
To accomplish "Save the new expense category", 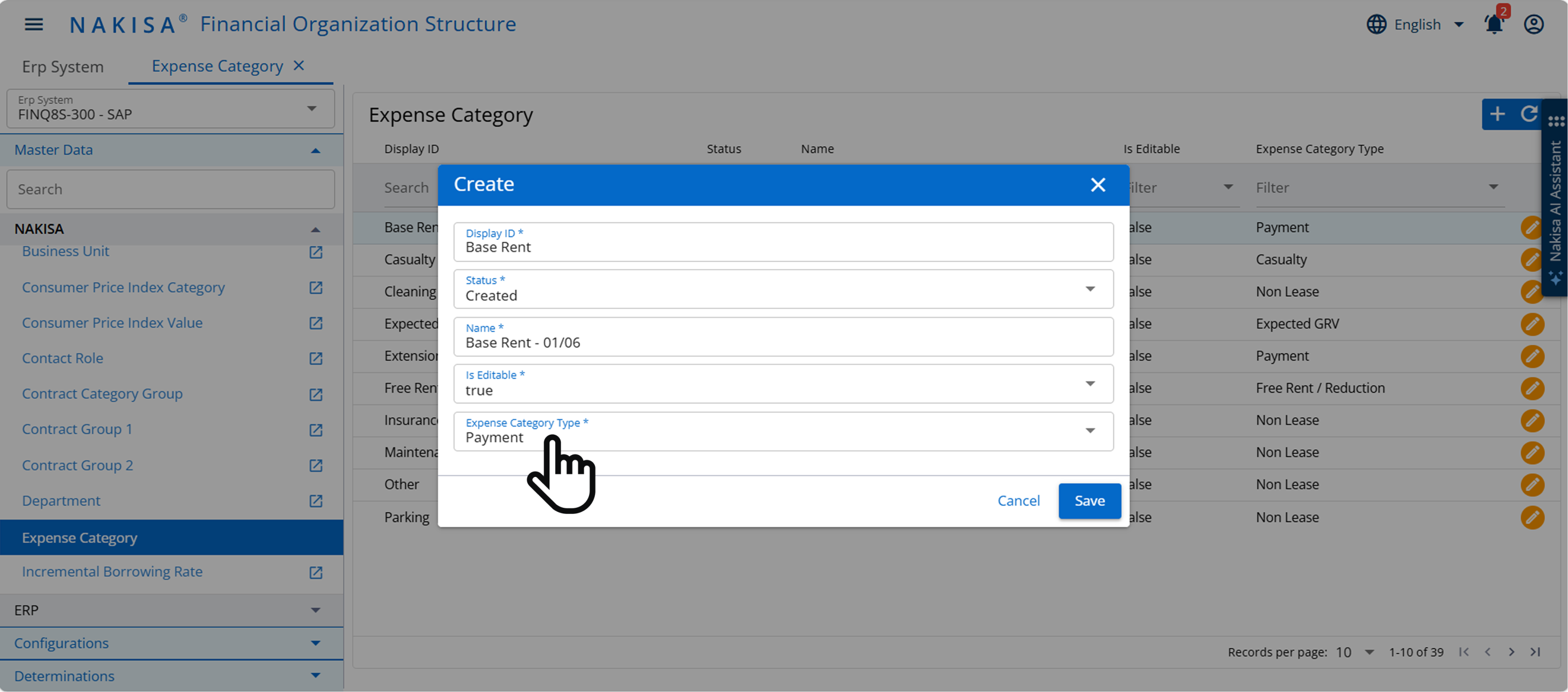I will click(1089, 500).
